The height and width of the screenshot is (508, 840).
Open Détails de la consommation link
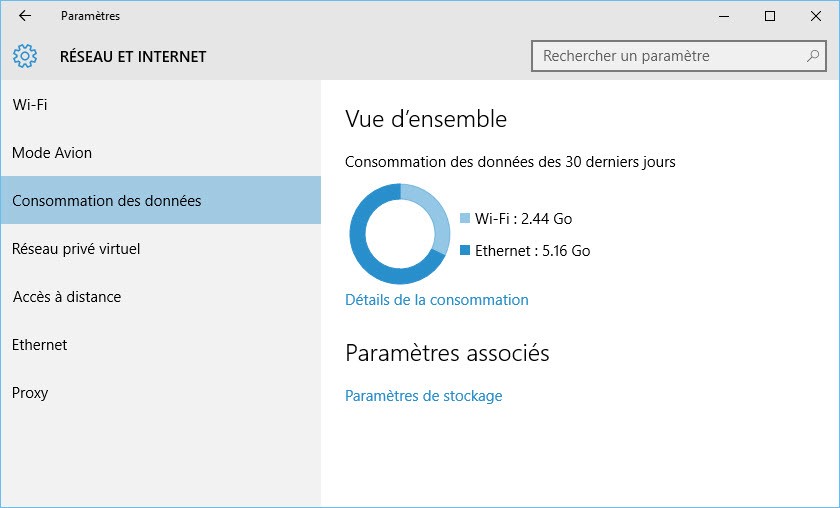coord(436,300)
